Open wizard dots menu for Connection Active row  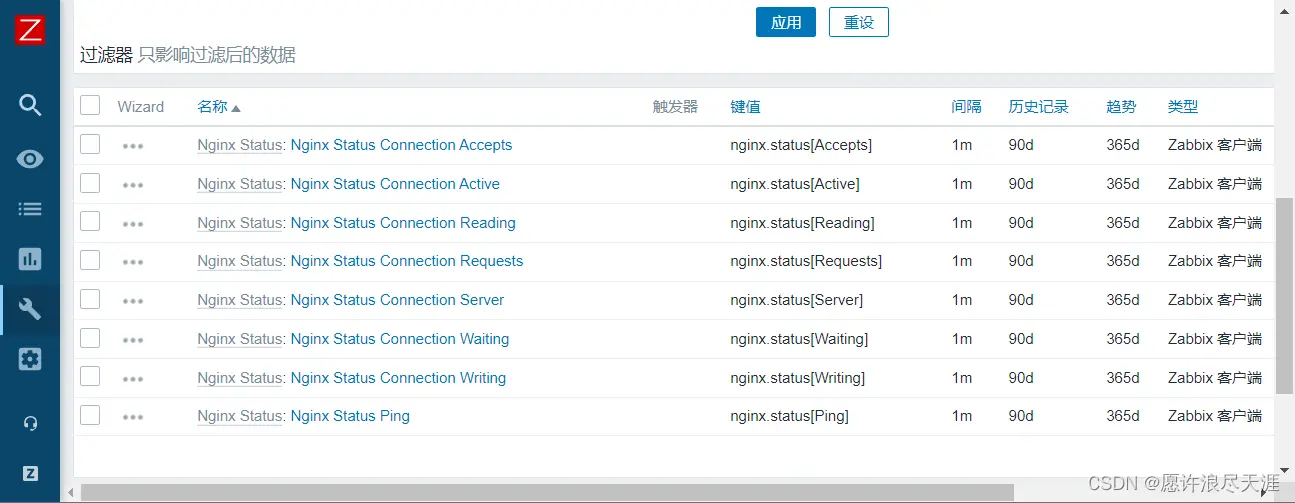[x=133, y=185]
